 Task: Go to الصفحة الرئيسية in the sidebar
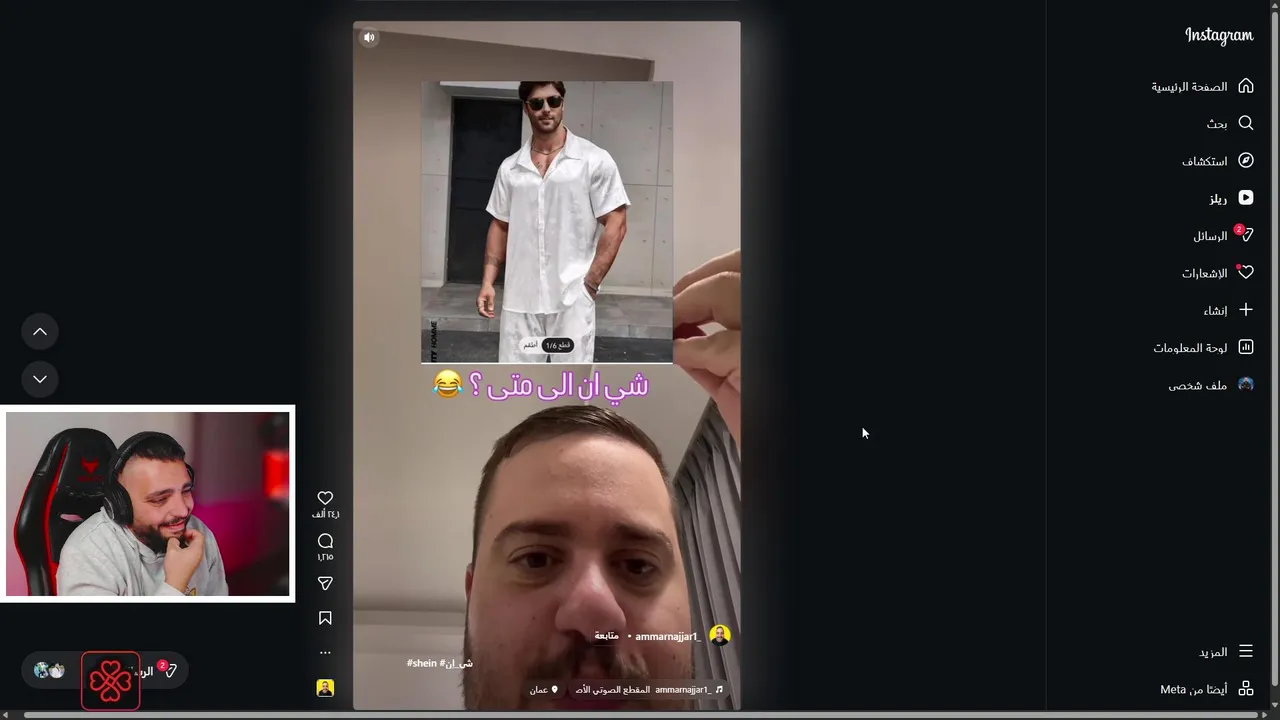(x=1202, y=86)
